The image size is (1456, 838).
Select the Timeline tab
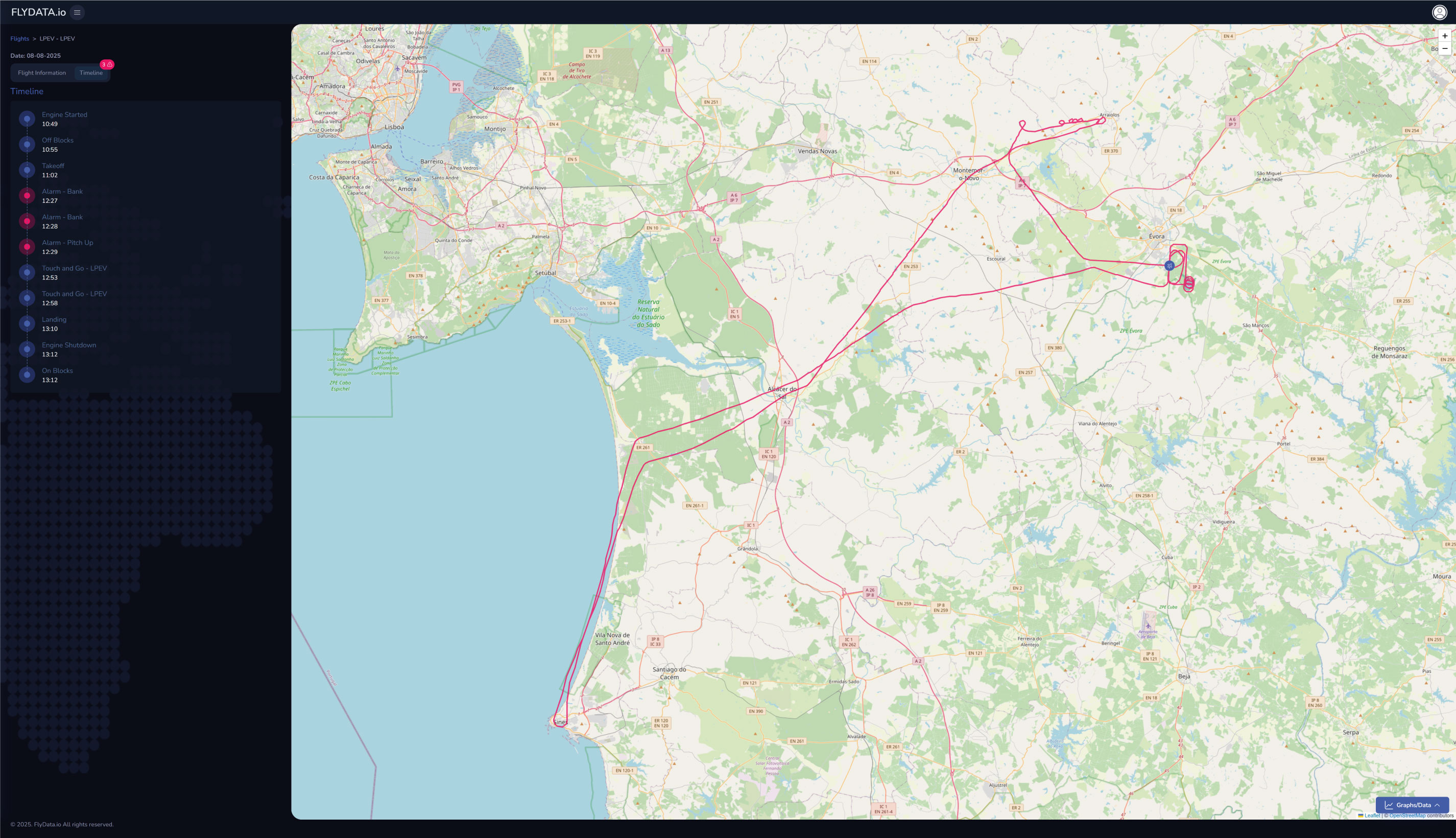click(91, 73)
